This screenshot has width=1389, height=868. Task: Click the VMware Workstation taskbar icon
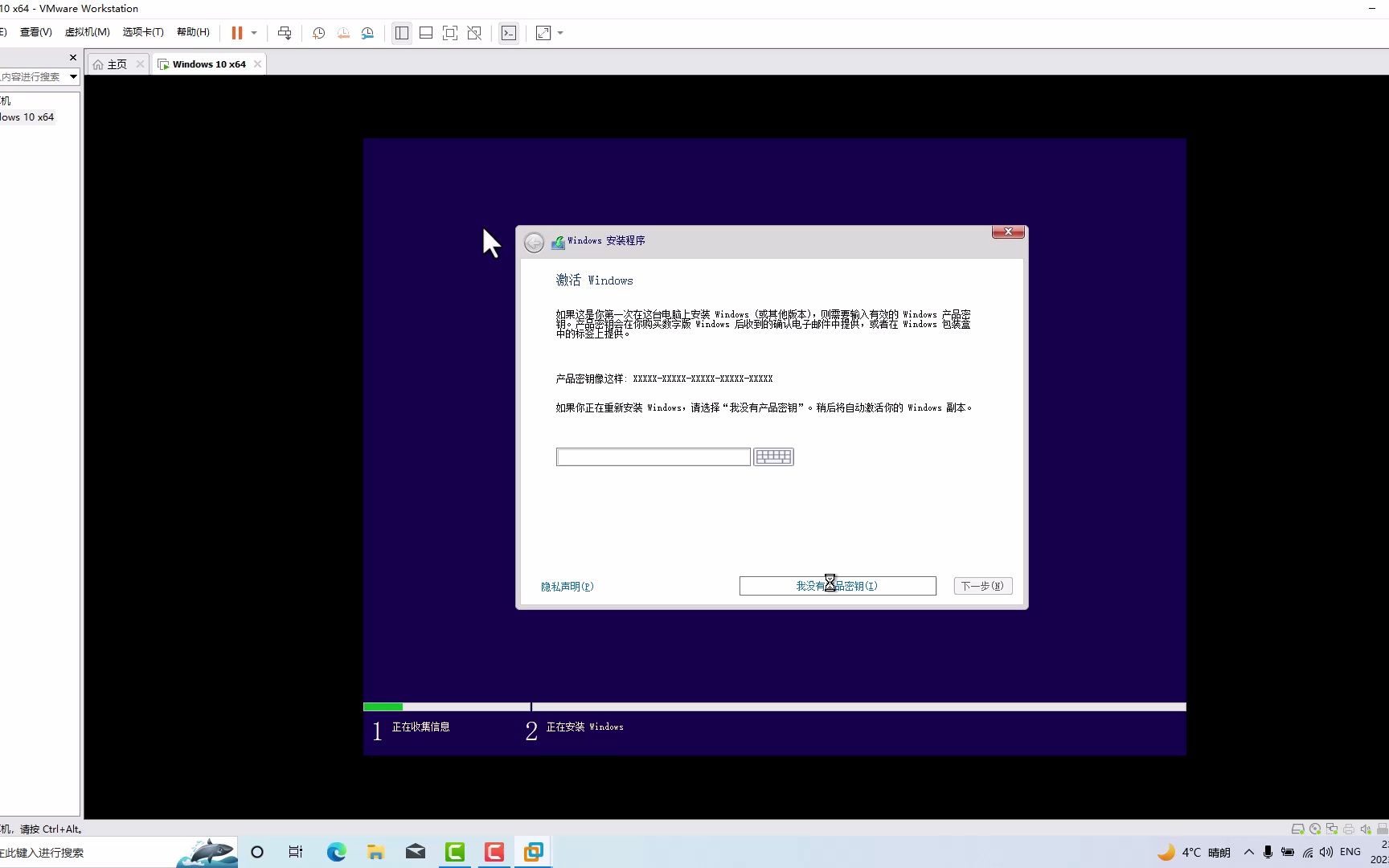click(x=534, y=852)
